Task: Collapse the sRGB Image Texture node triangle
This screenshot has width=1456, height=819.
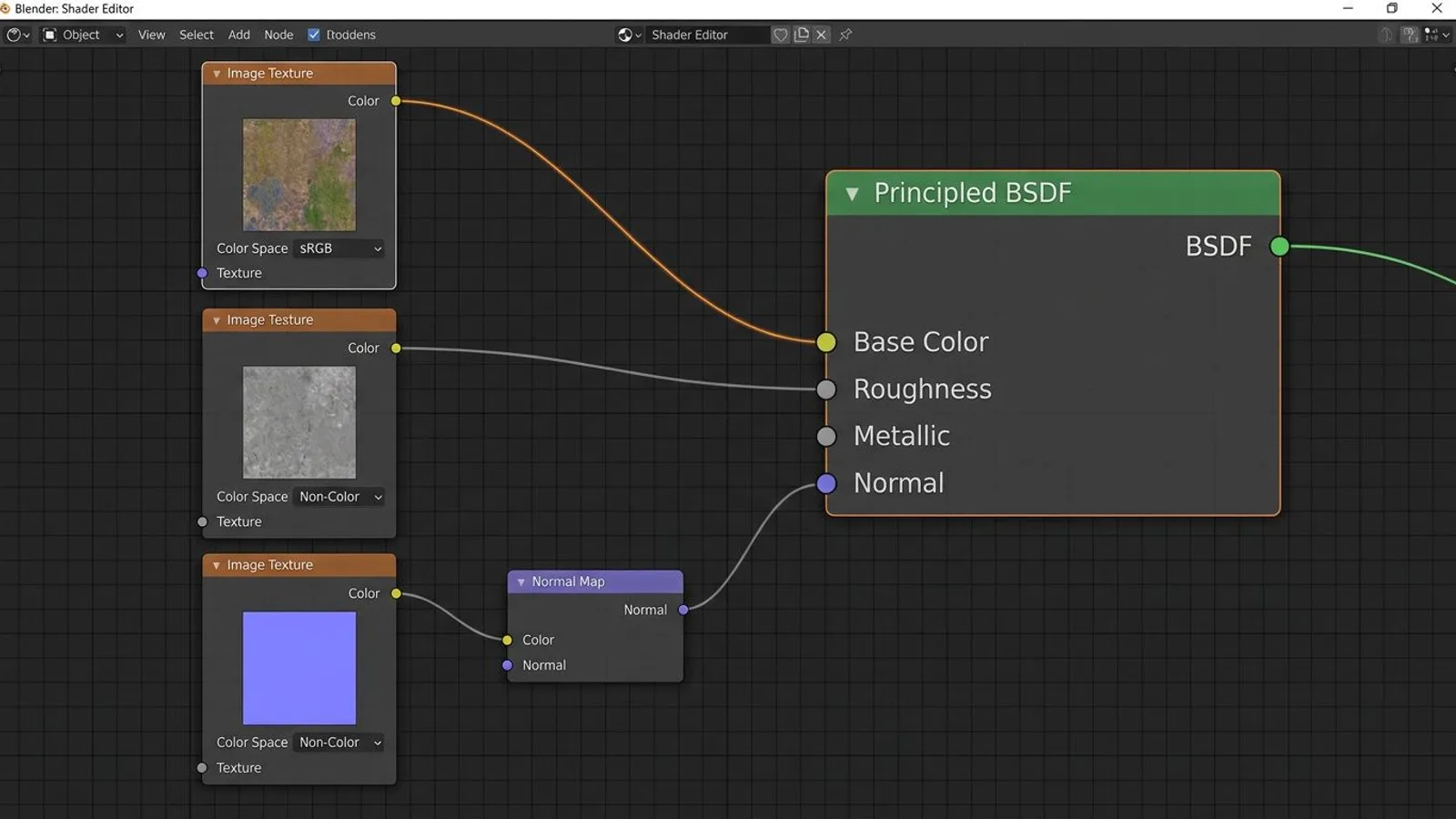Action: (217, 74)
